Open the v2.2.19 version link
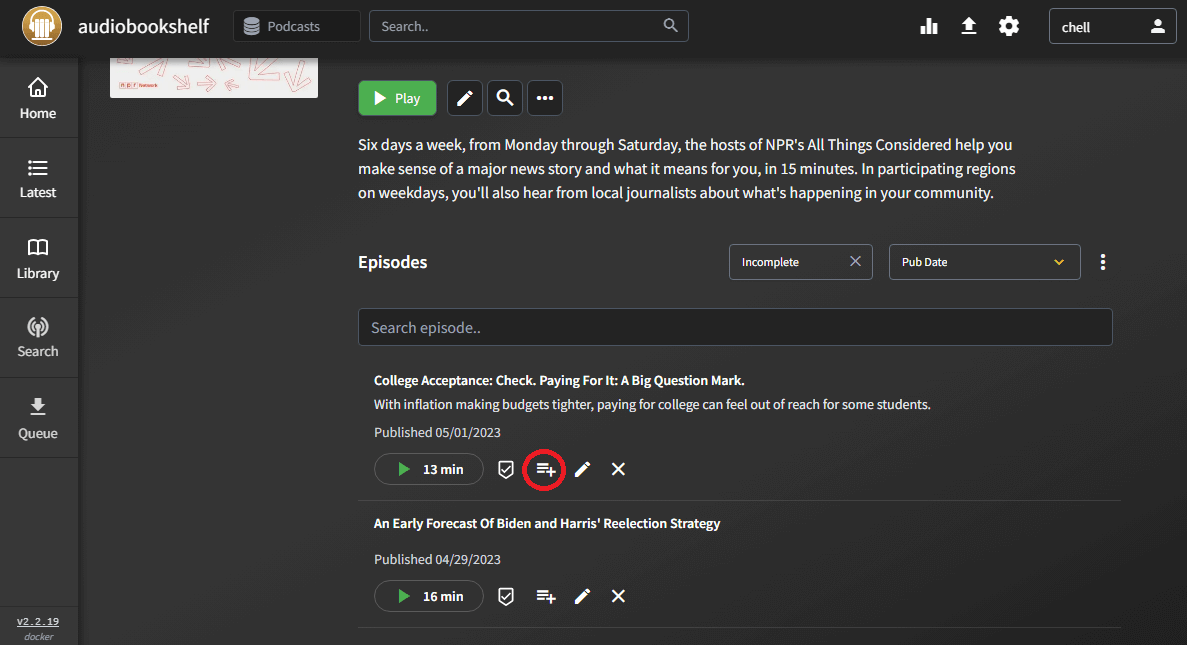 pos(37,621)
